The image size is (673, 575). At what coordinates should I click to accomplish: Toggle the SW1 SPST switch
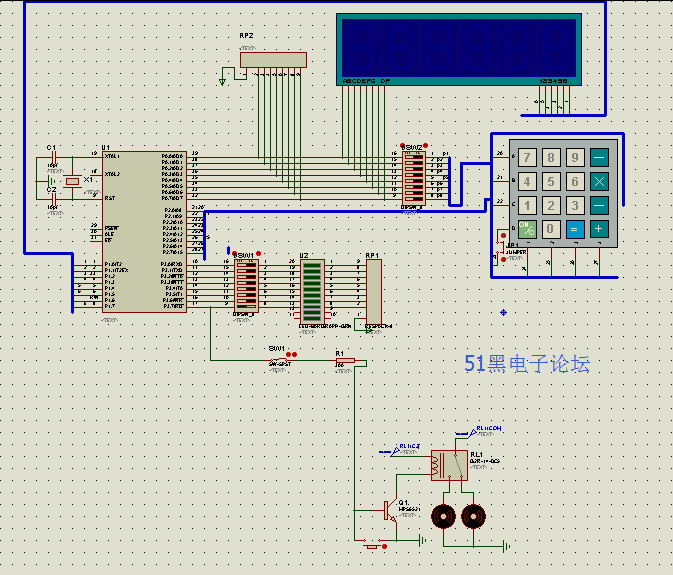(281, 359)
